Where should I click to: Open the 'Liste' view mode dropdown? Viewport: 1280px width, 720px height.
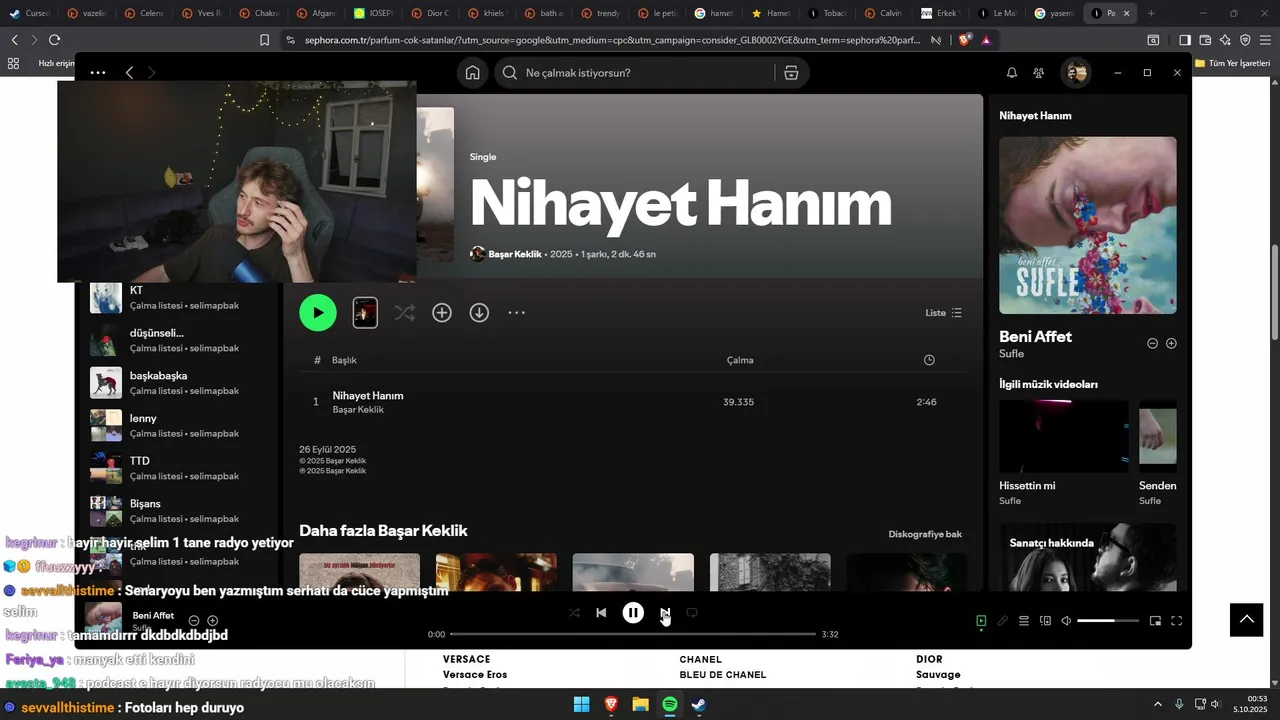[x=943, y=313]
